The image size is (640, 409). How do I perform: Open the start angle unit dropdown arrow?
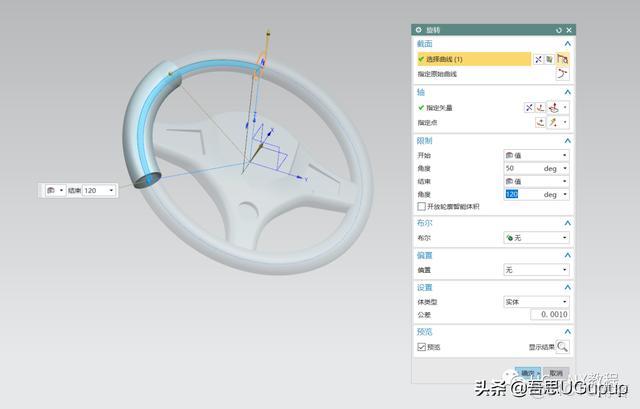(565, 168)
